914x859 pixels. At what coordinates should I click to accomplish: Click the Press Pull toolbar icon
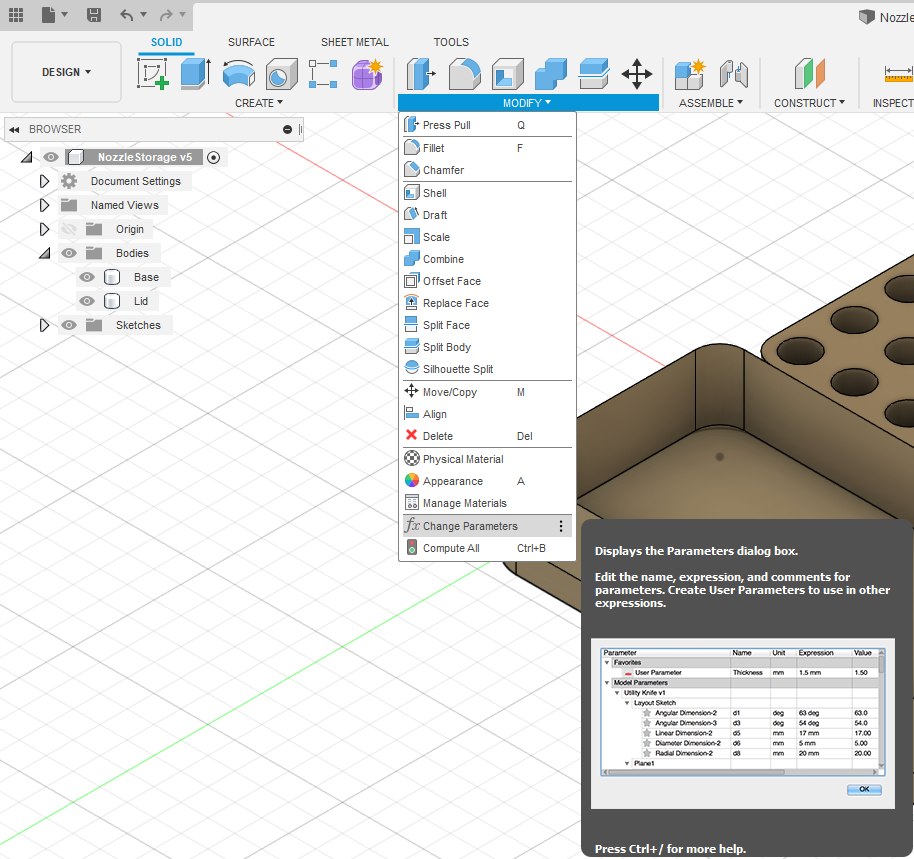421,74
